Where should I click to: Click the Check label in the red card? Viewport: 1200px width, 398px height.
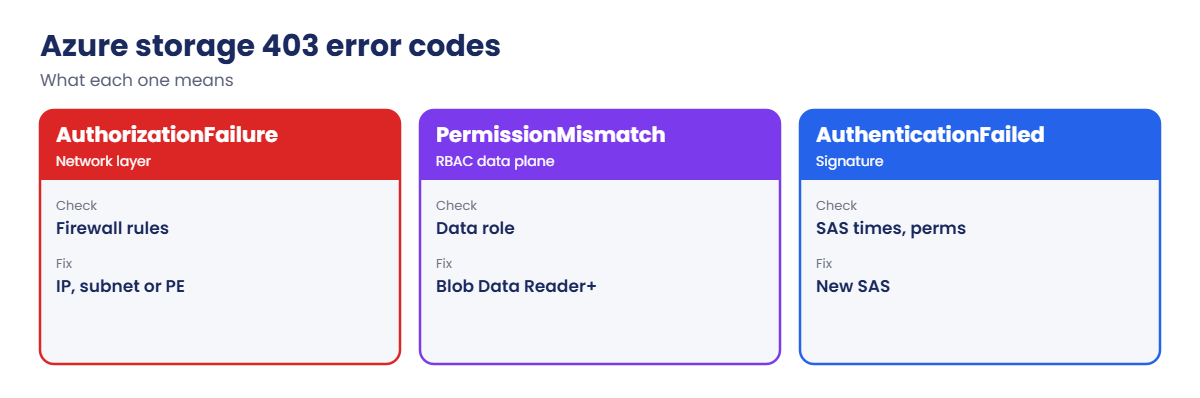click(x=76, y=206)
